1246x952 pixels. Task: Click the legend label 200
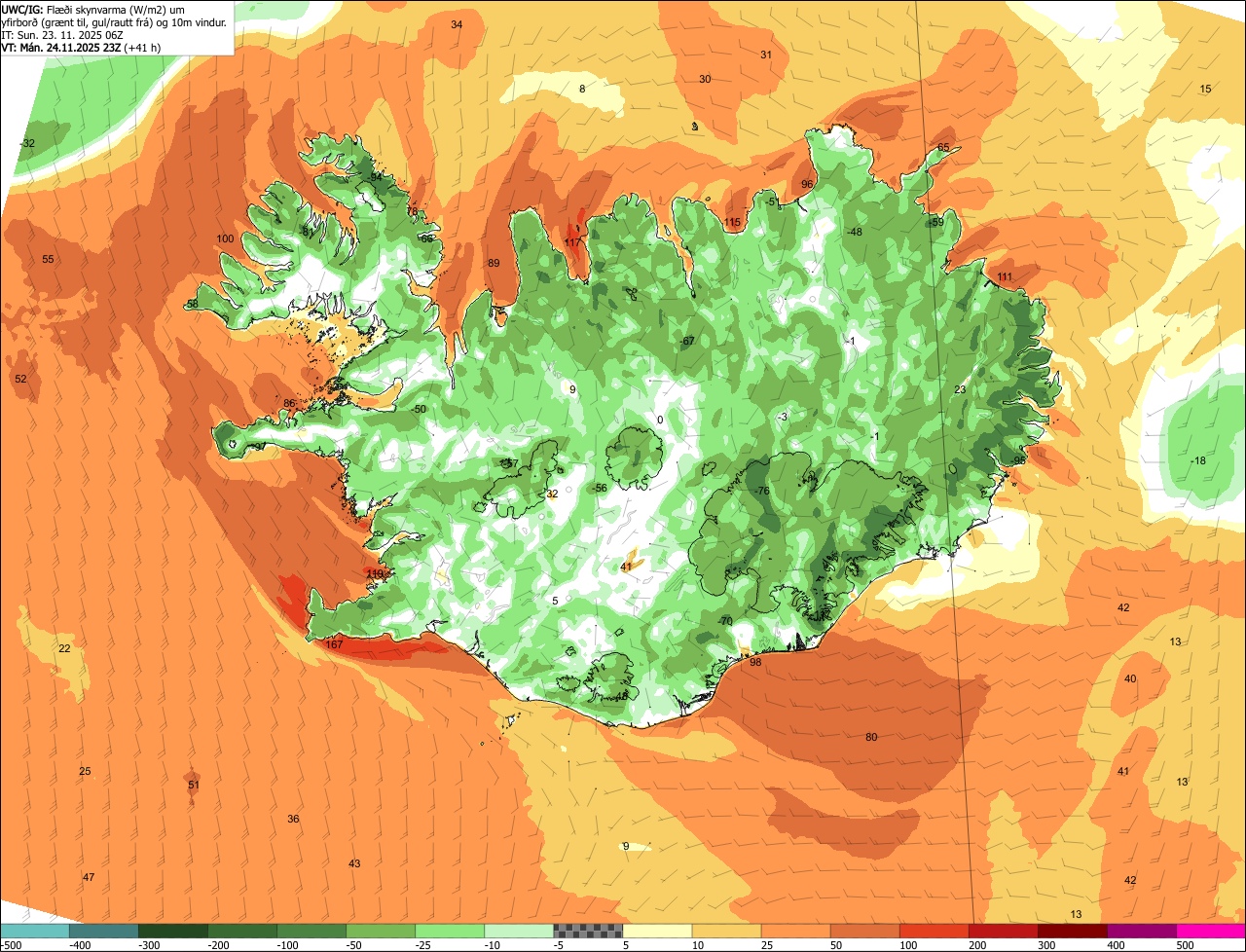tap(975, 944)
